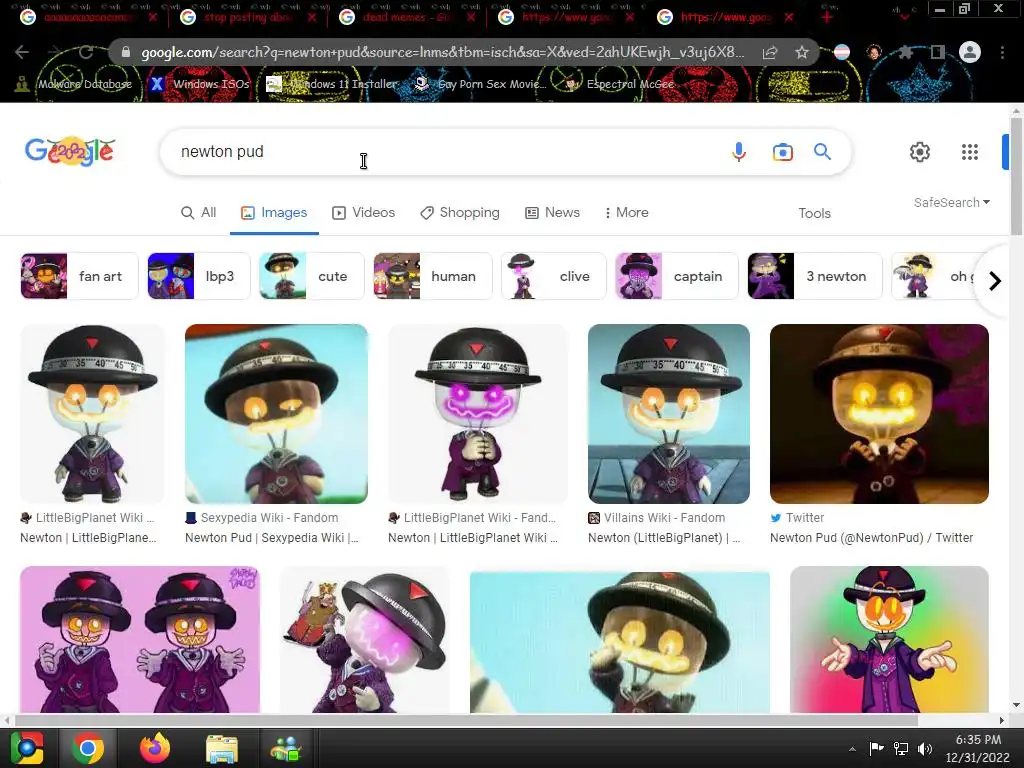Bookmark this page with star icon
Image resolution: width=1024 pixels, height=768 pixels.
(x=801, y=52)
